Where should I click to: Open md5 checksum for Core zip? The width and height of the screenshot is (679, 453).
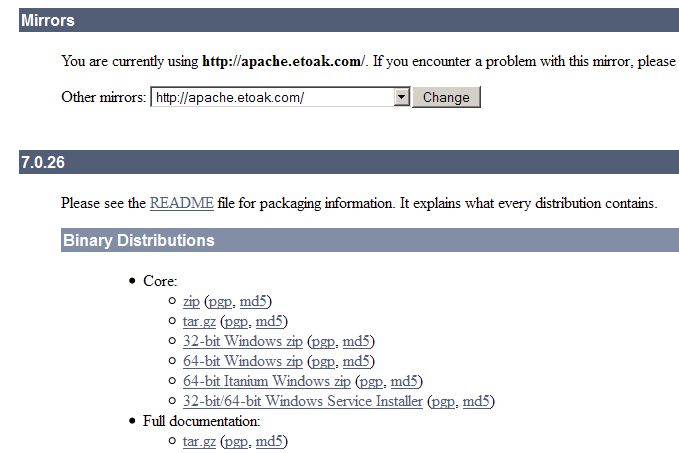[254, 301]
